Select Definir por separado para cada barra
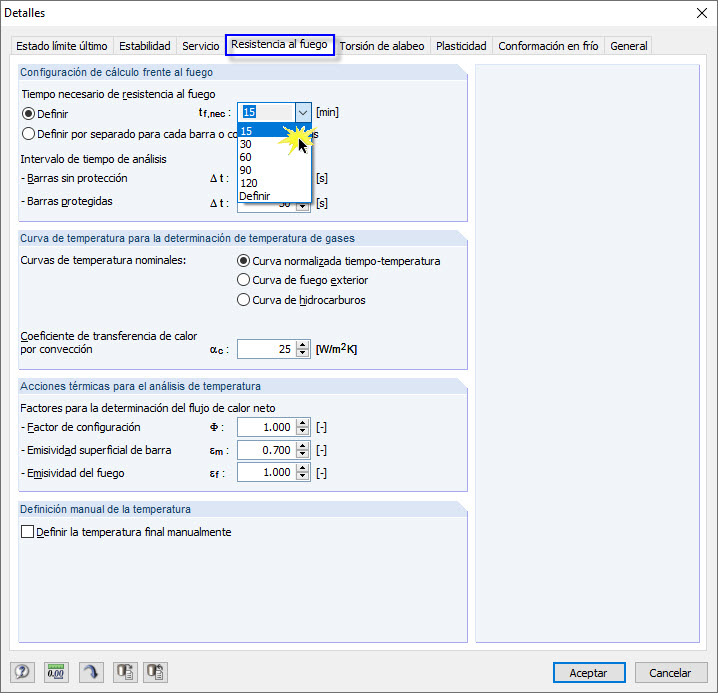The width and height of the screenshot is (718, 693). pos(28,134)
